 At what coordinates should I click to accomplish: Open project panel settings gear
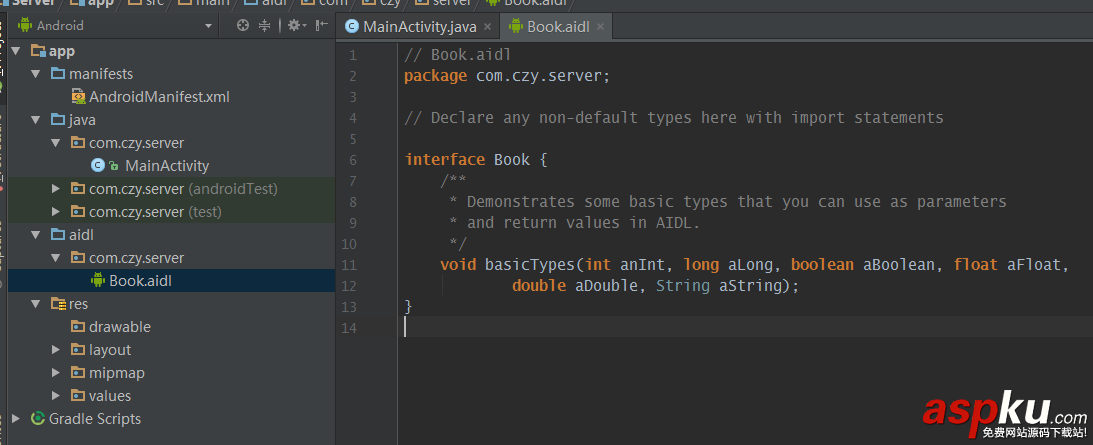coord(296,26)
